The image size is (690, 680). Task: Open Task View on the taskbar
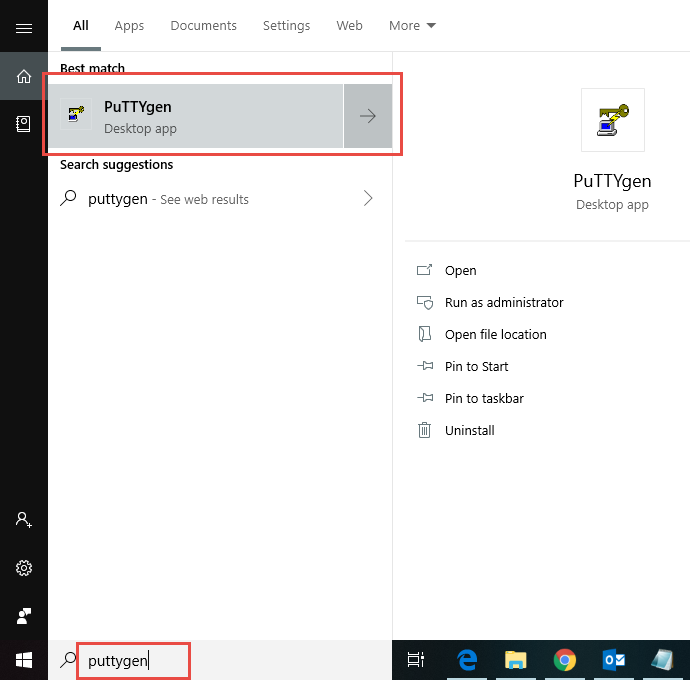(x=415, y=659)
